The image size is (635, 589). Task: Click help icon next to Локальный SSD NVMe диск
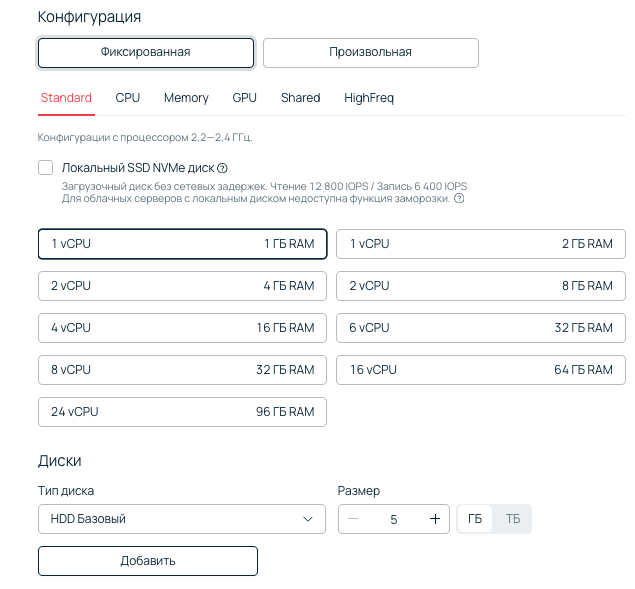tap(222, 168)
